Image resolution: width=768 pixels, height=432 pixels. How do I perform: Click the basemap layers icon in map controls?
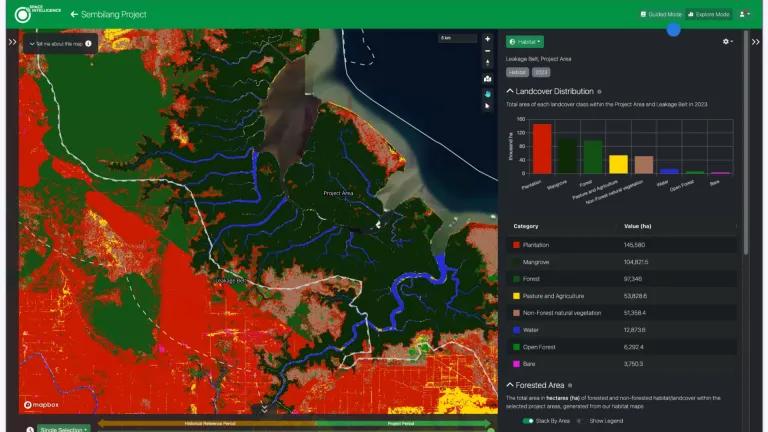click(487, 79)
